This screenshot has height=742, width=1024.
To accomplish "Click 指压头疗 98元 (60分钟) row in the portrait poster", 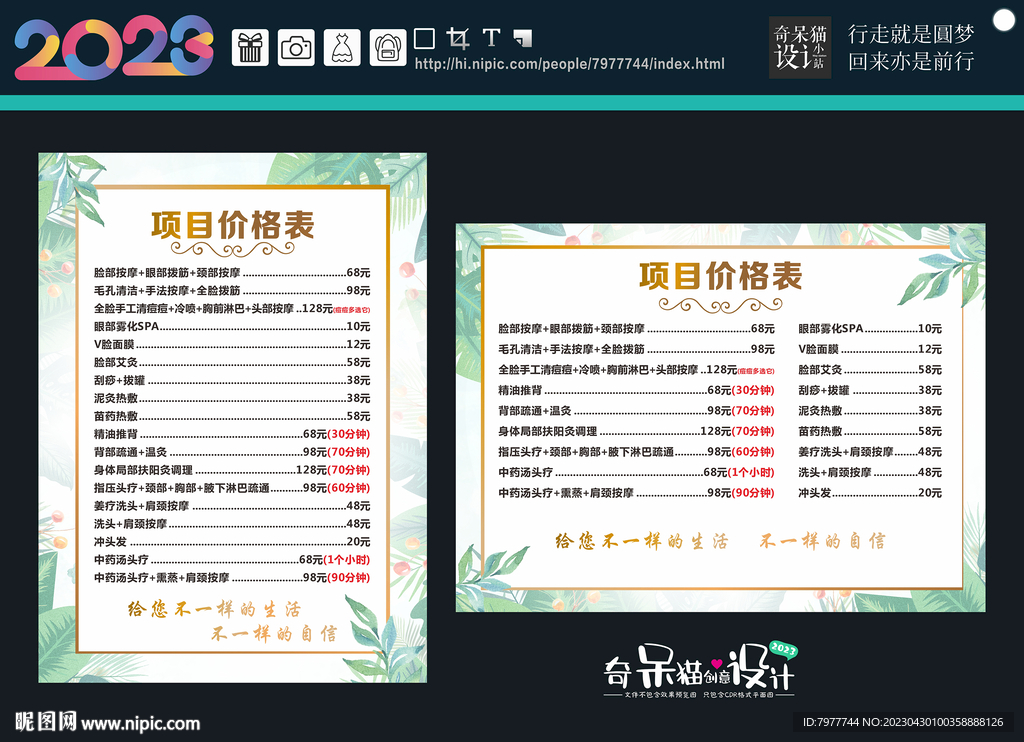I will [x=232, y=488].
